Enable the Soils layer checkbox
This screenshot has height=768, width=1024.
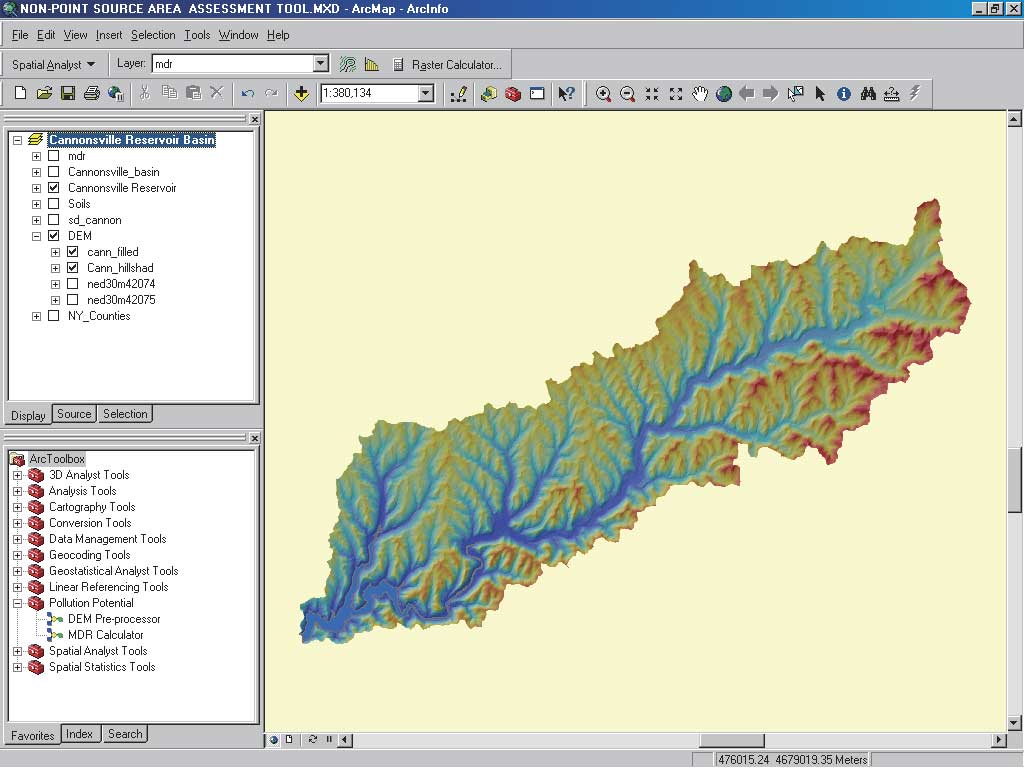click(x=53, y=204)
